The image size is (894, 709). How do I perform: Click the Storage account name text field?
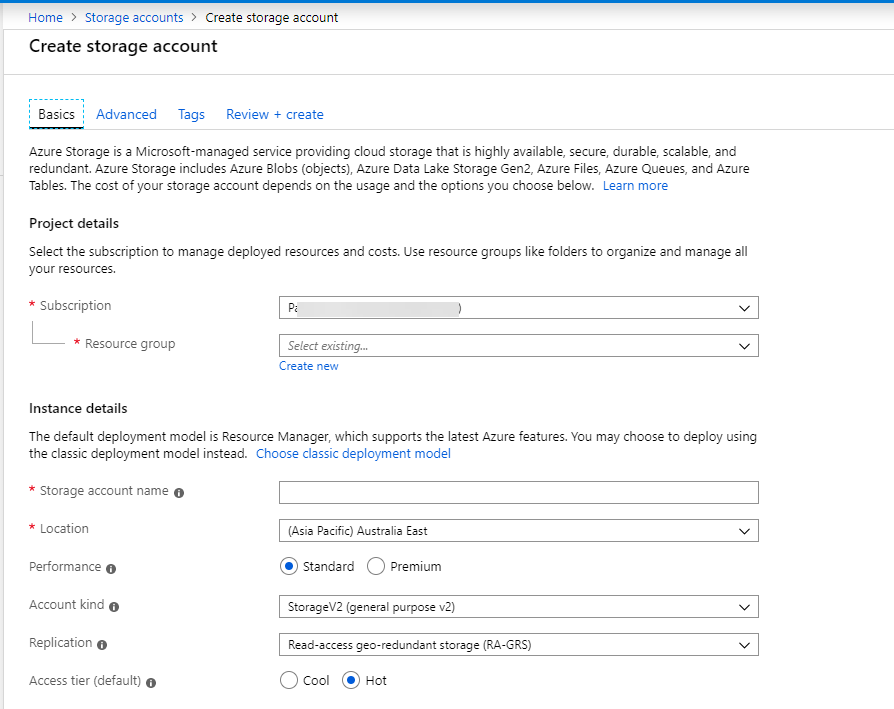click(x=518, y=492)
